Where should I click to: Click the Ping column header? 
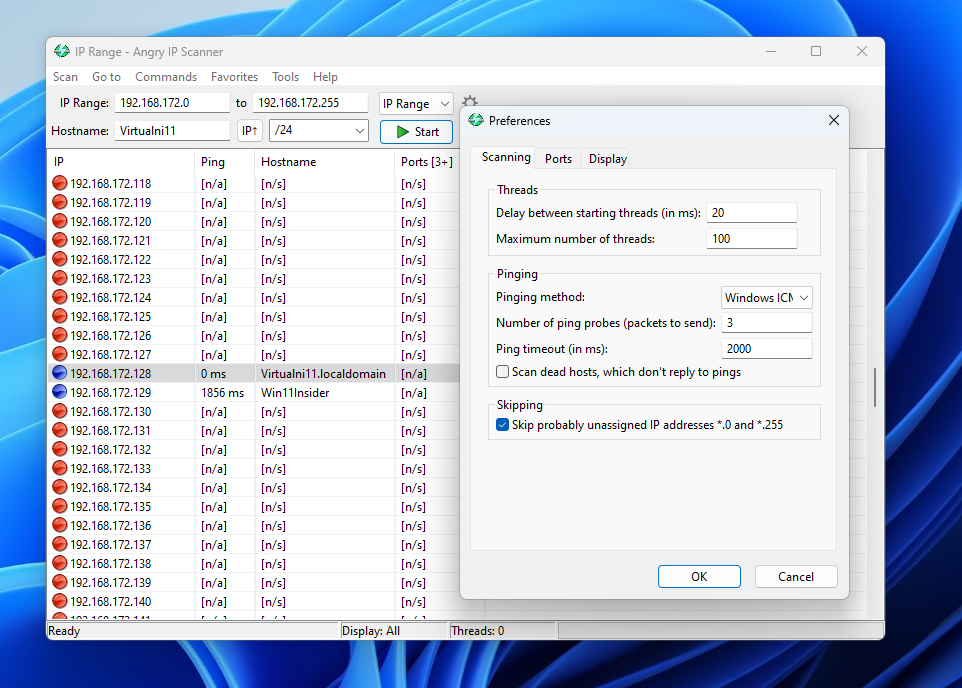point(225,161)
